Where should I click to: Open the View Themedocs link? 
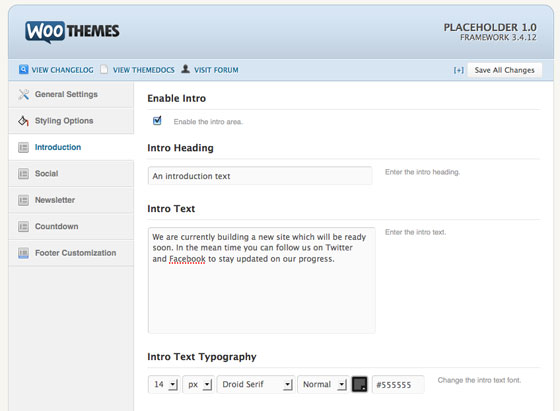coord(144,70)
